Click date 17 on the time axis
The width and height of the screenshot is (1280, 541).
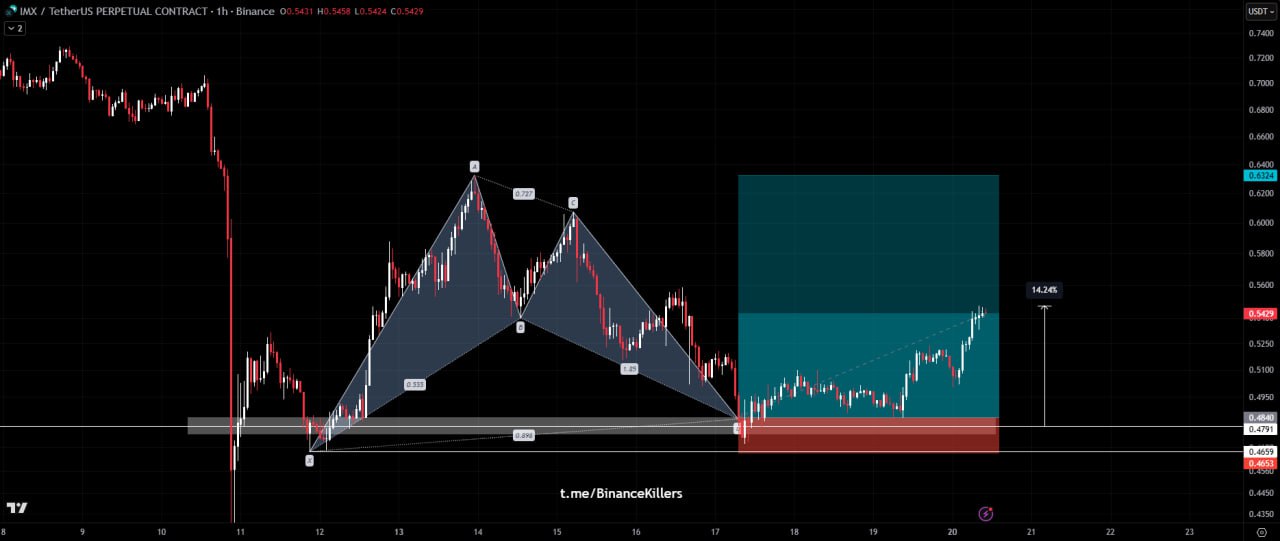(x=715, y=532)
